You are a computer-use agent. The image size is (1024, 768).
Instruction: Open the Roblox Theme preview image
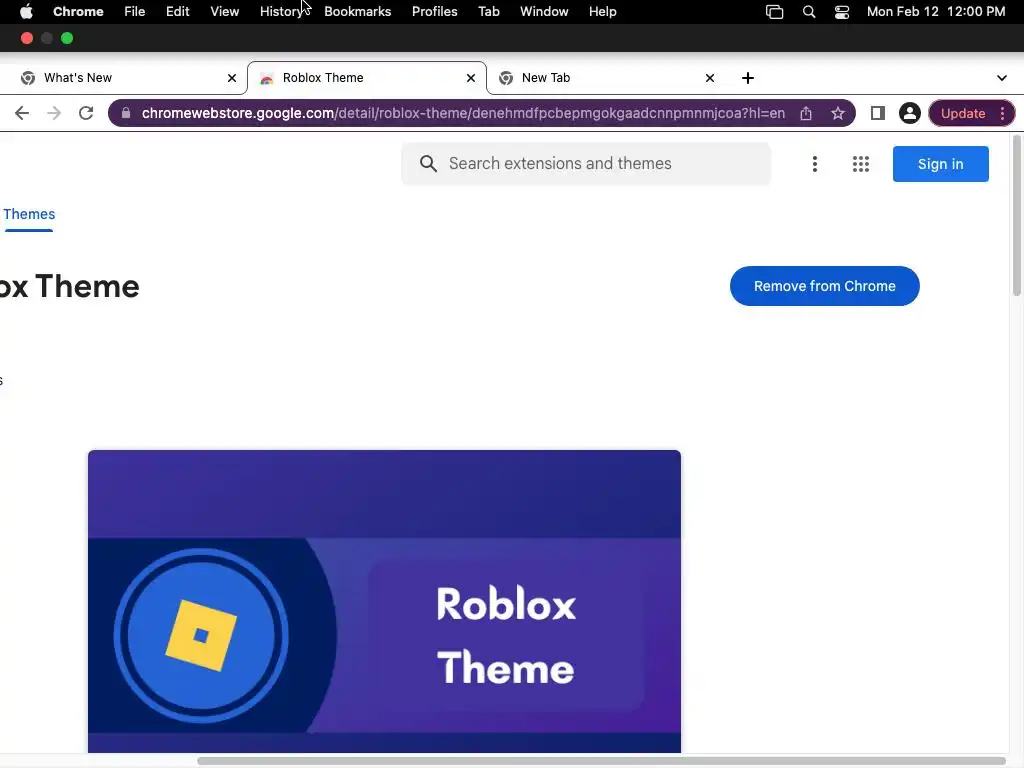384,601
